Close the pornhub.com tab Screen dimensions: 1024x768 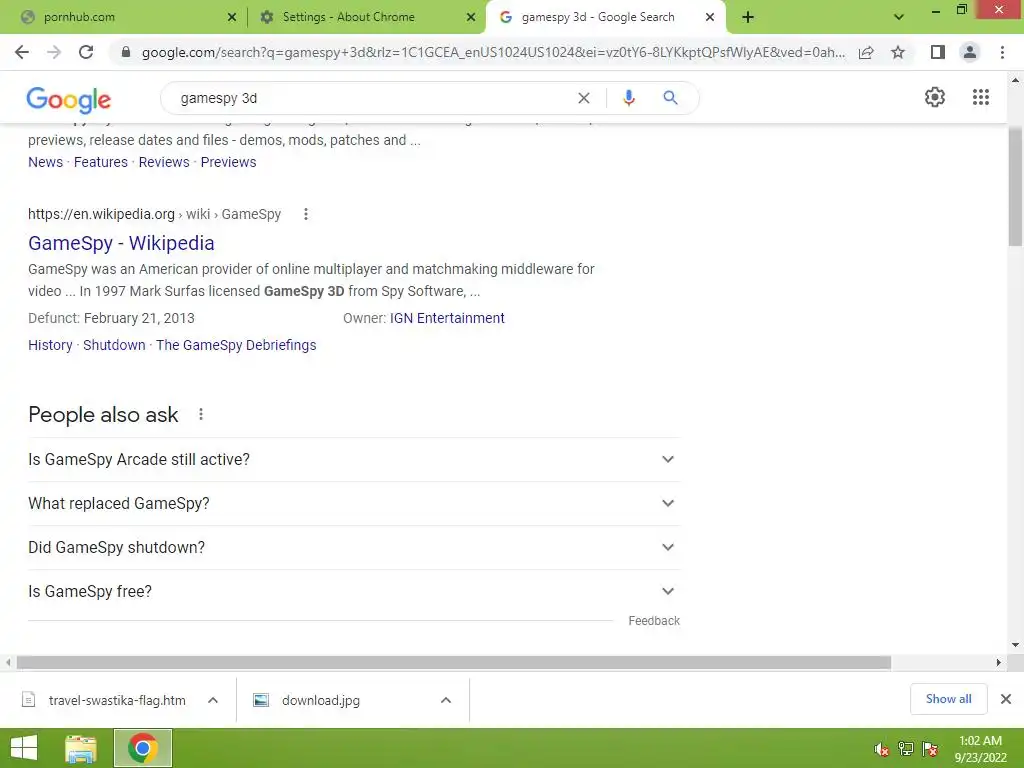point(232,17)
